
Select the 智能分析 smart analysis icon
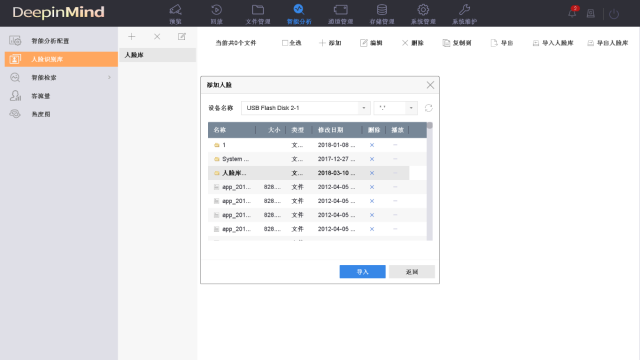(x=299, y=10)
